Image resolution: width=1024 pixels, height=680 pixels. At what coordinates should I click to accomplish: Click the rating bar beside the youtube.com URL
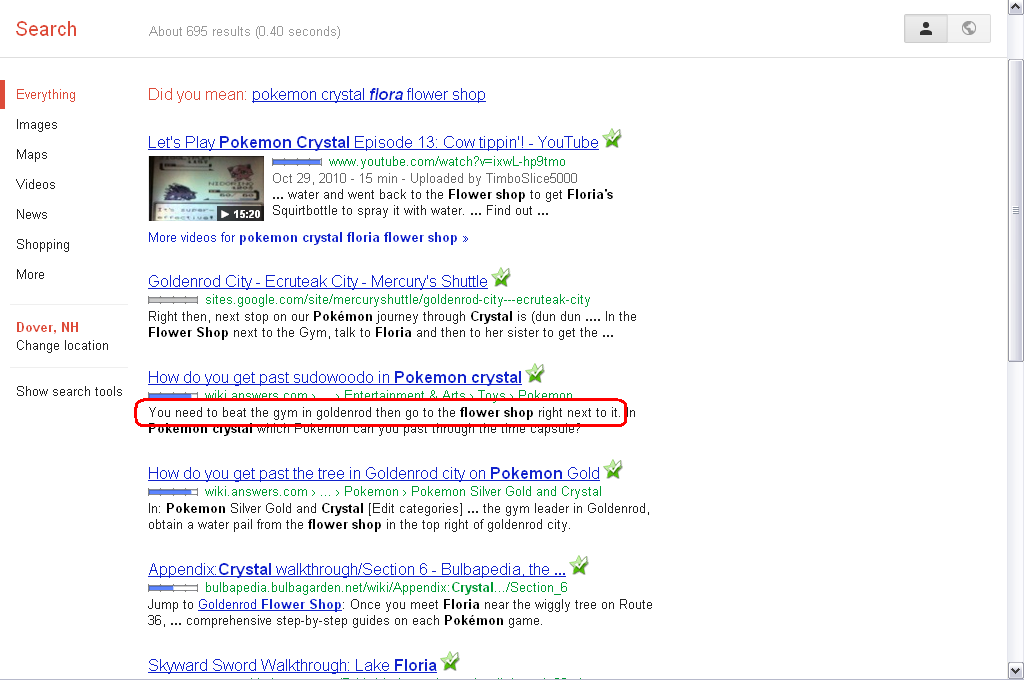click(x=297, y=162)
